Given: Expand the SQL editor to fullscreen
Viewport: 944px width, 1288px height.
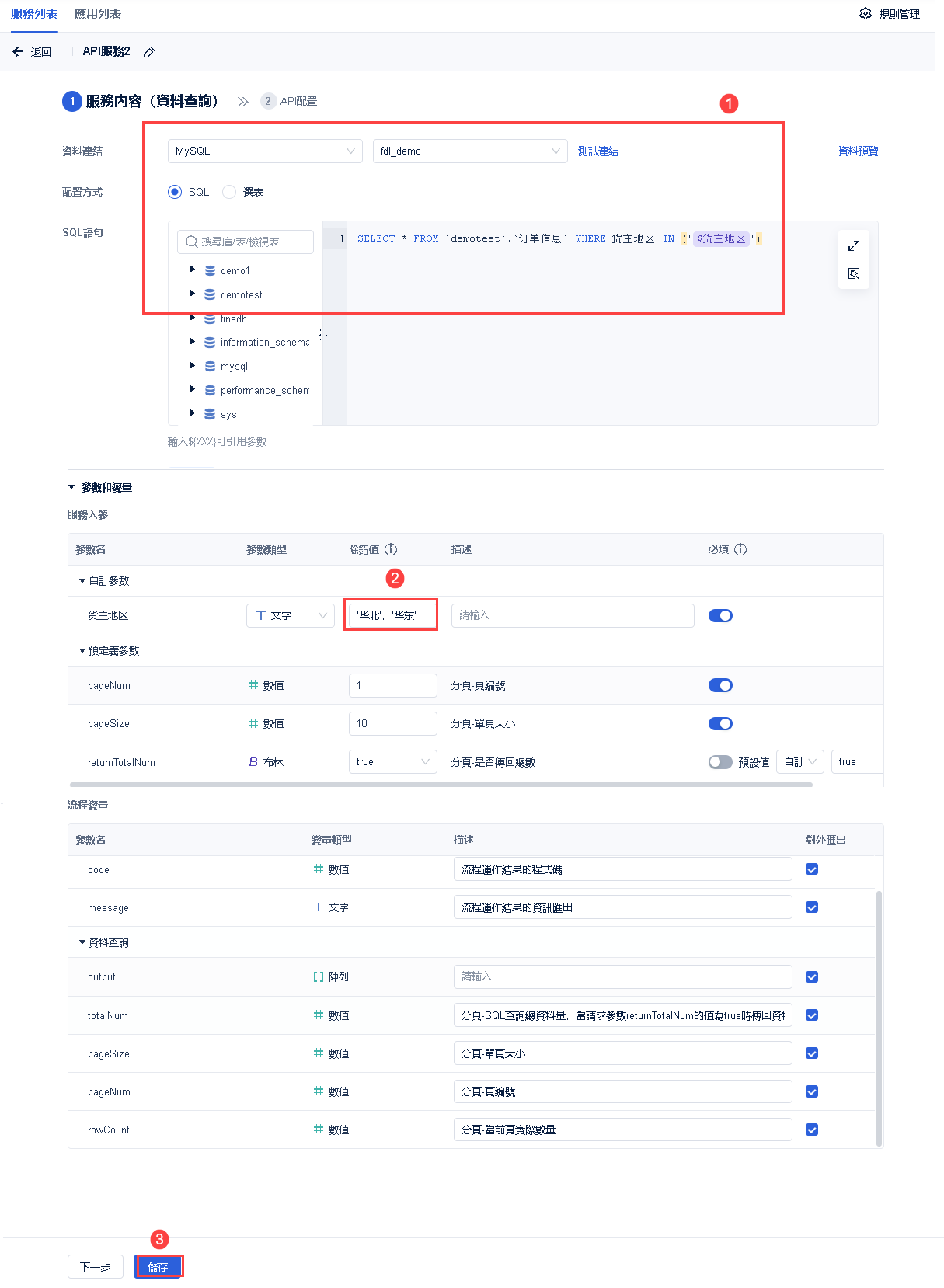Looking at the screenshot, I should click(854, 245).
